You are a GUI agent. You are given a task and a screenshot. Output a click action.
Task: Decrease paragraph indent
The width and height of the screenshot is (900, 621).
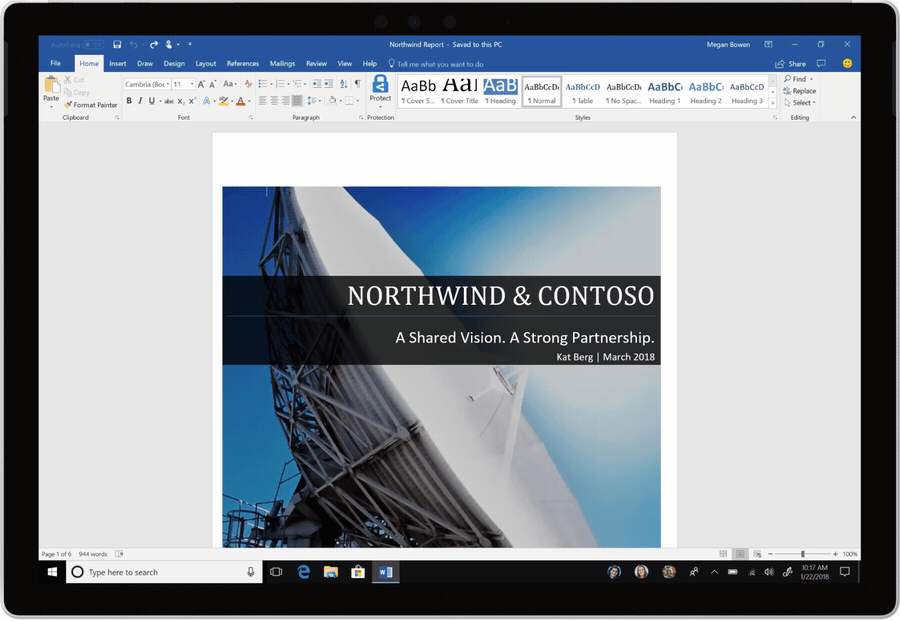pos(317,84)
